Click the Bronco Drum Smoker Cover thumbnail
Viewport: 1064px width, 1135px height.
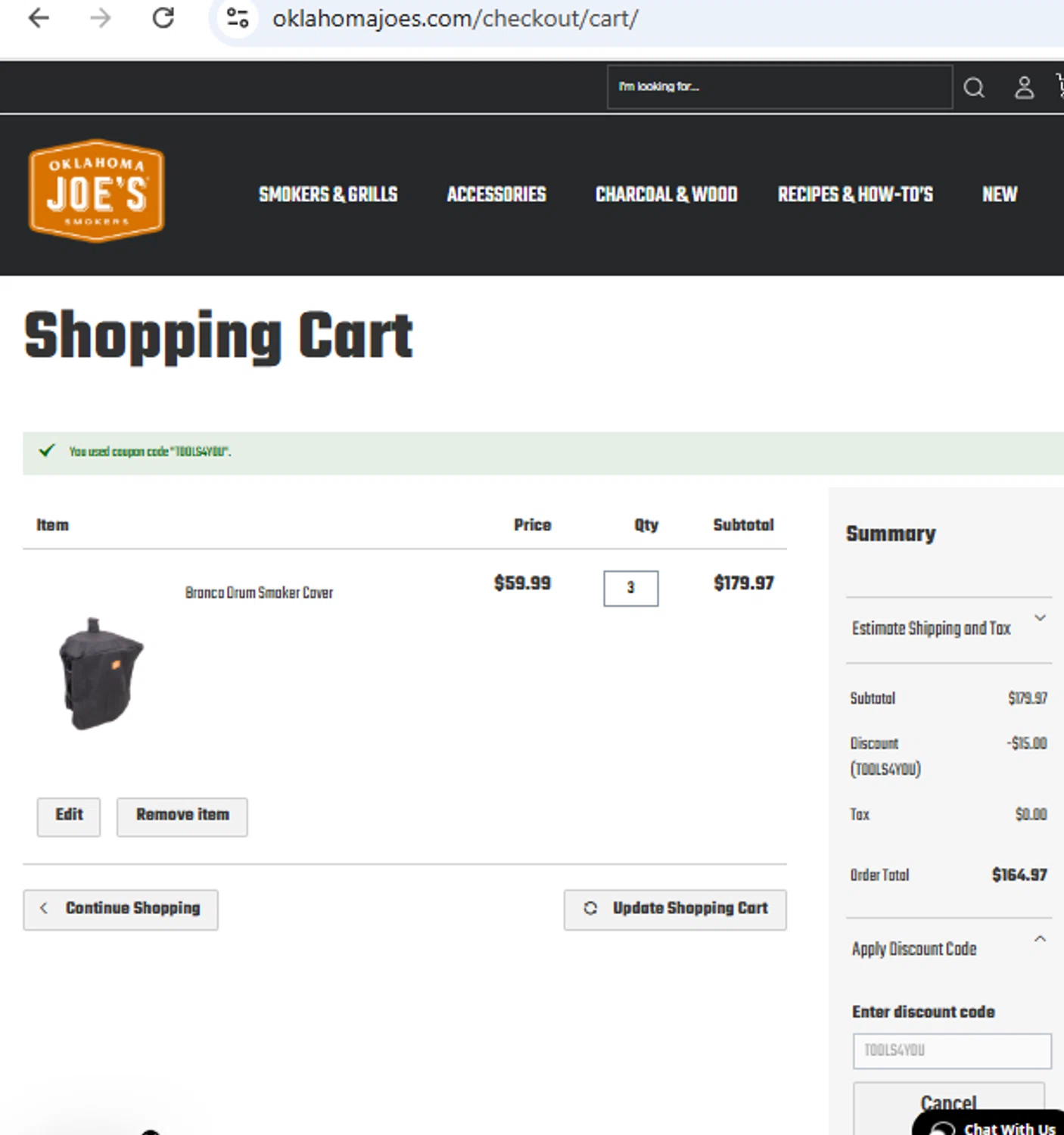pyautogui.click(x=101, y=673)
